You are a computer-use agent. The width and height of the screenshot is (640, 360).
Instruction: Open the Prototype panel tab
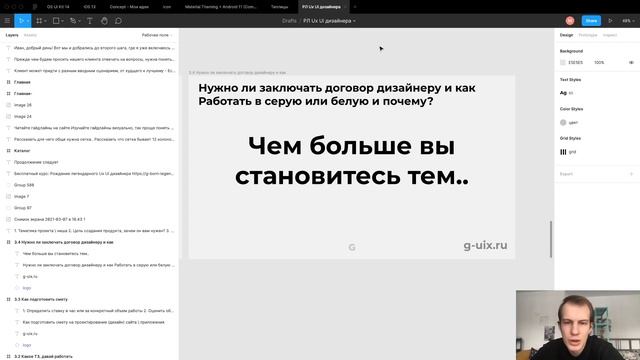588,35
